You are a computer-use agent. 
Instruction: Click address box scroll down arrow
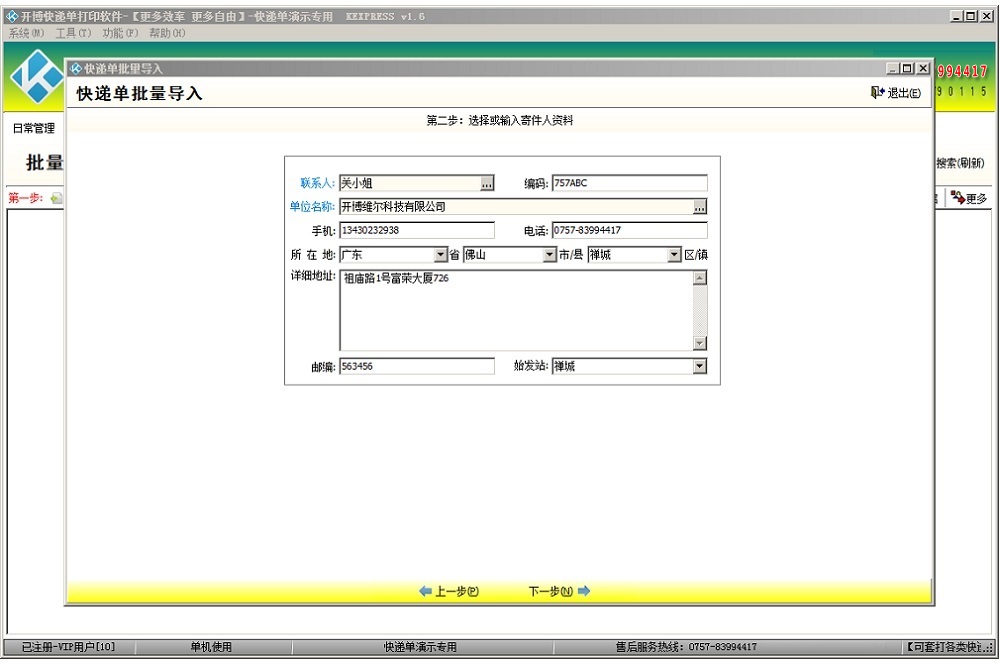click(x=700, y=343)
